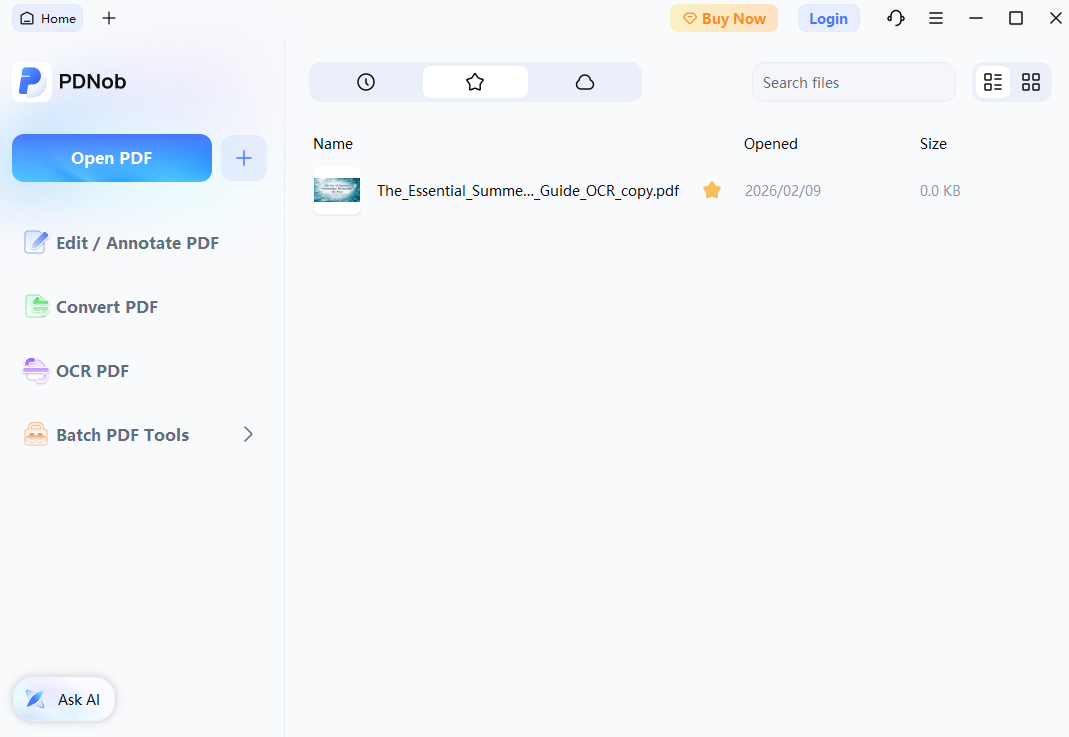Click the Convert PDF green icon
The image size is (1069, 737).
coord(37,306)
